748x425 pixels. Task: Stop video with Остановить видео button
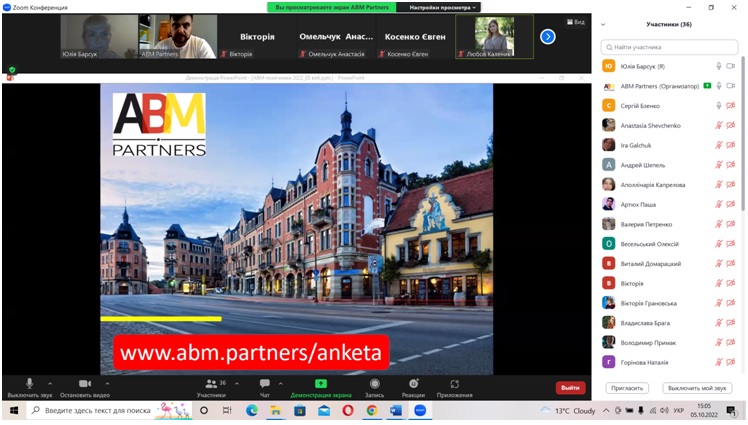click(x=85, y=388)
